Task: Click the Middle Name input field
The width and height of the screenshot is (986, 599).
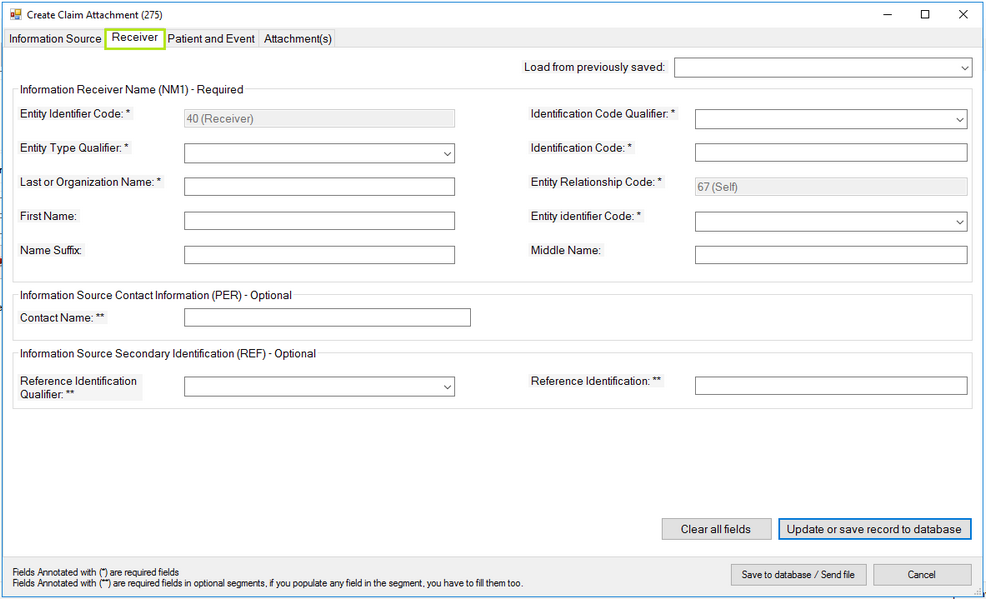Action: tap(830, 254)
